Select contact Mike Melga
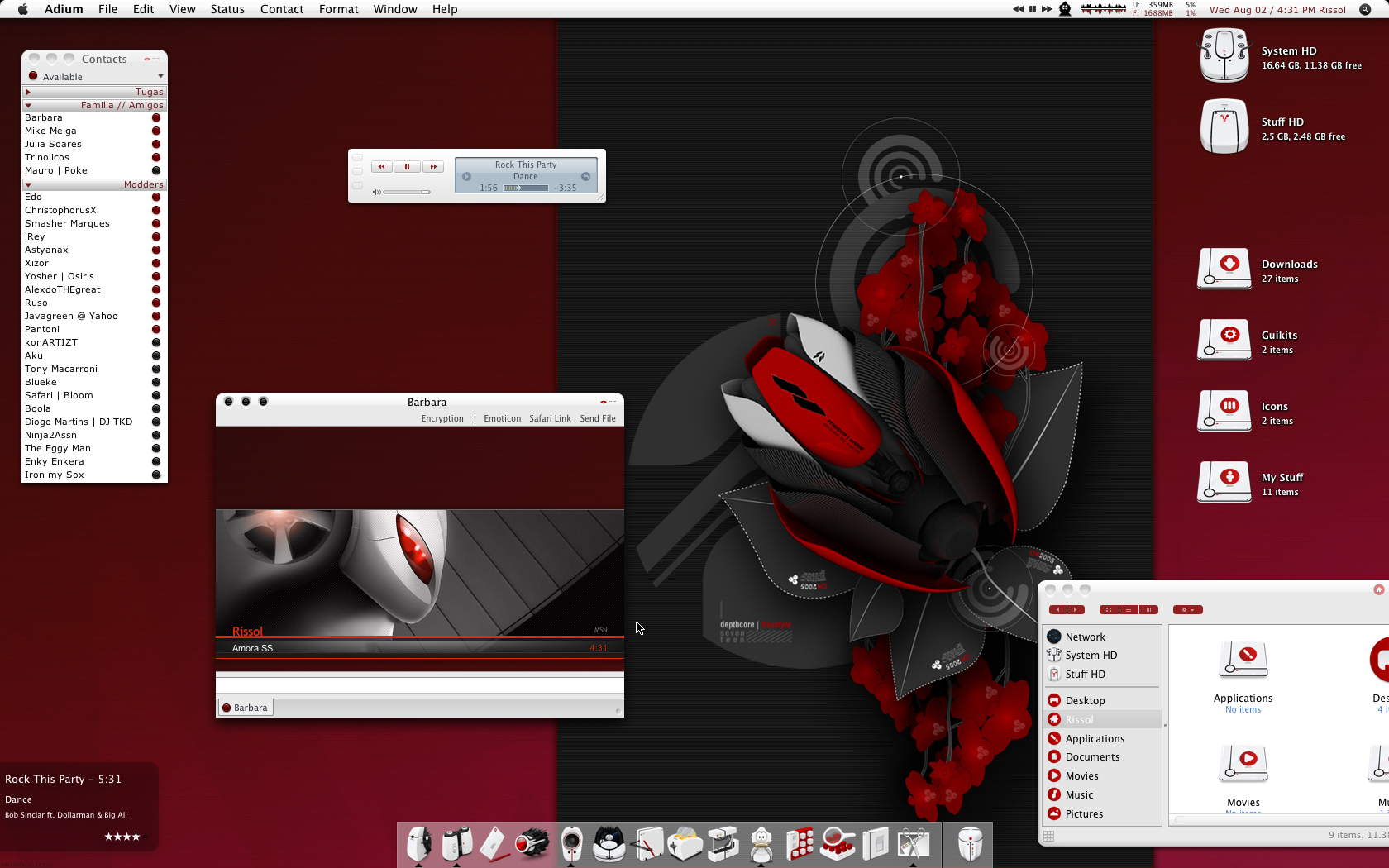1389x868 pixels. coord(94,131)
